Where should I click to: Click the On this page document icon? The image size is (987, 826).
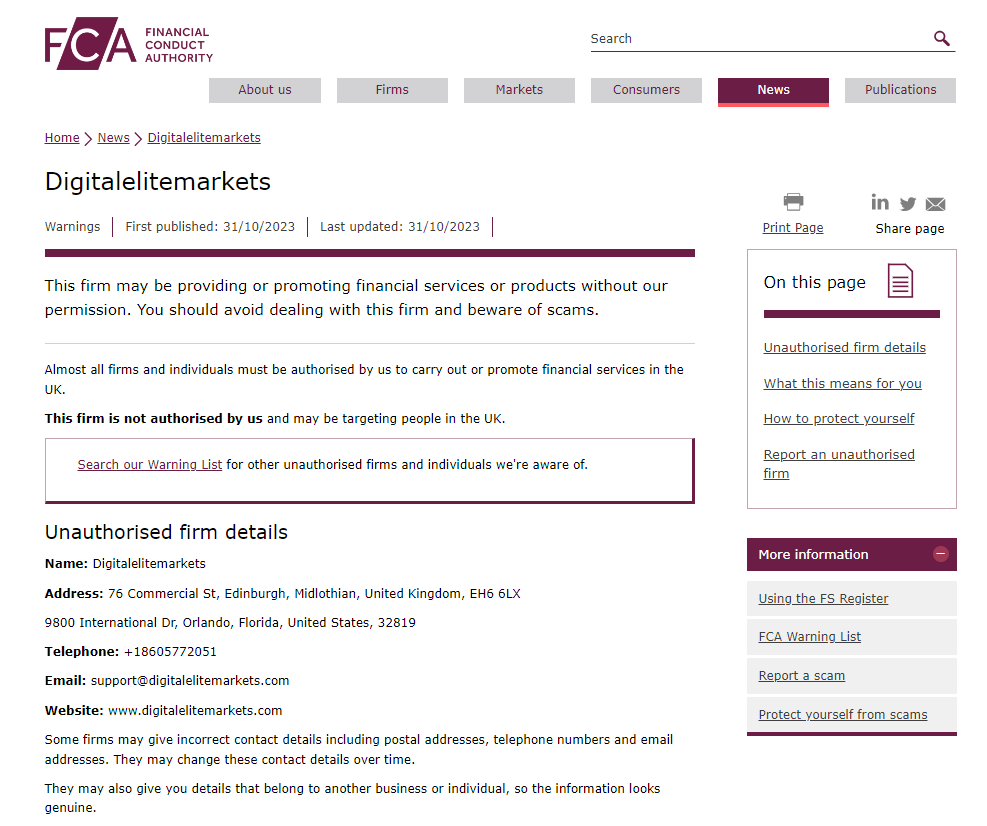[x=900, y=282]
